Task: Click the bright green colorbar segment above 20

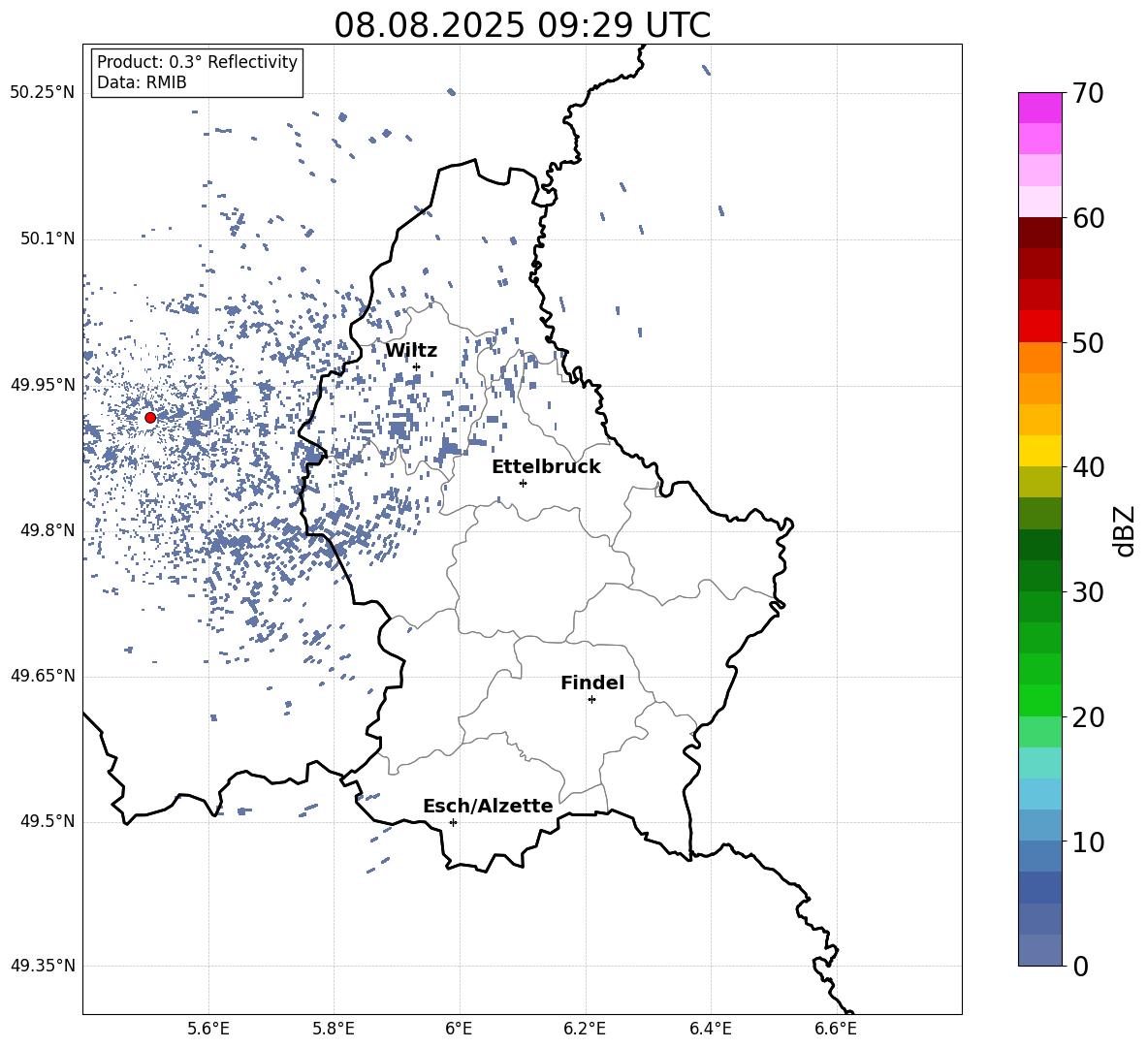Action: click(x=1040, y=700)
